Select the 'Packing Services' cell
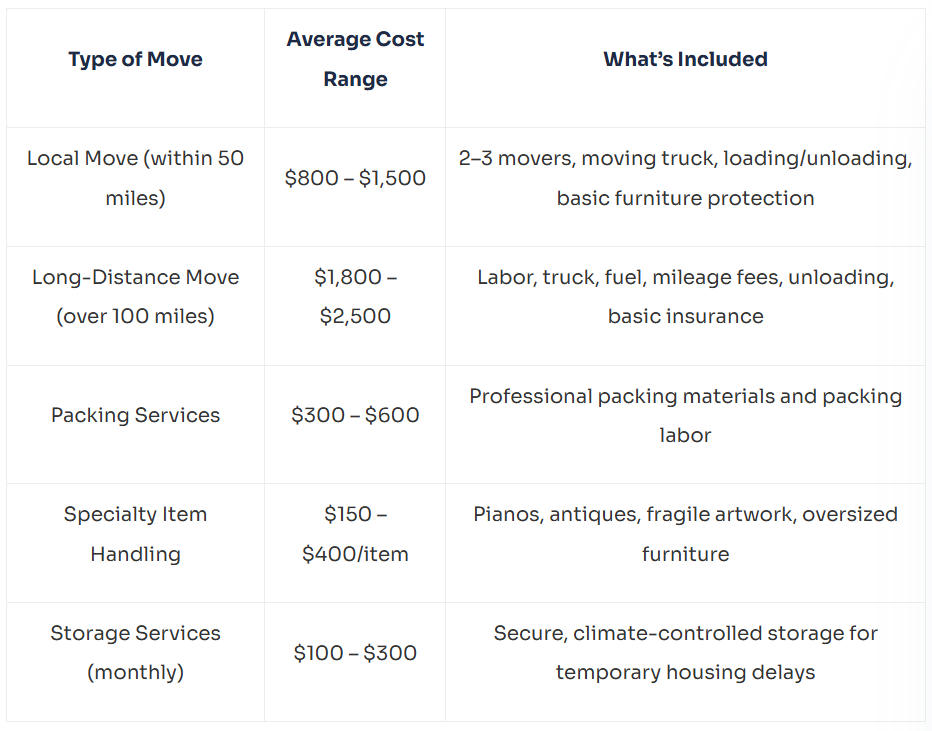Image resolution: width=932 pixels, height=731 pixels. (x=136, y=424)
